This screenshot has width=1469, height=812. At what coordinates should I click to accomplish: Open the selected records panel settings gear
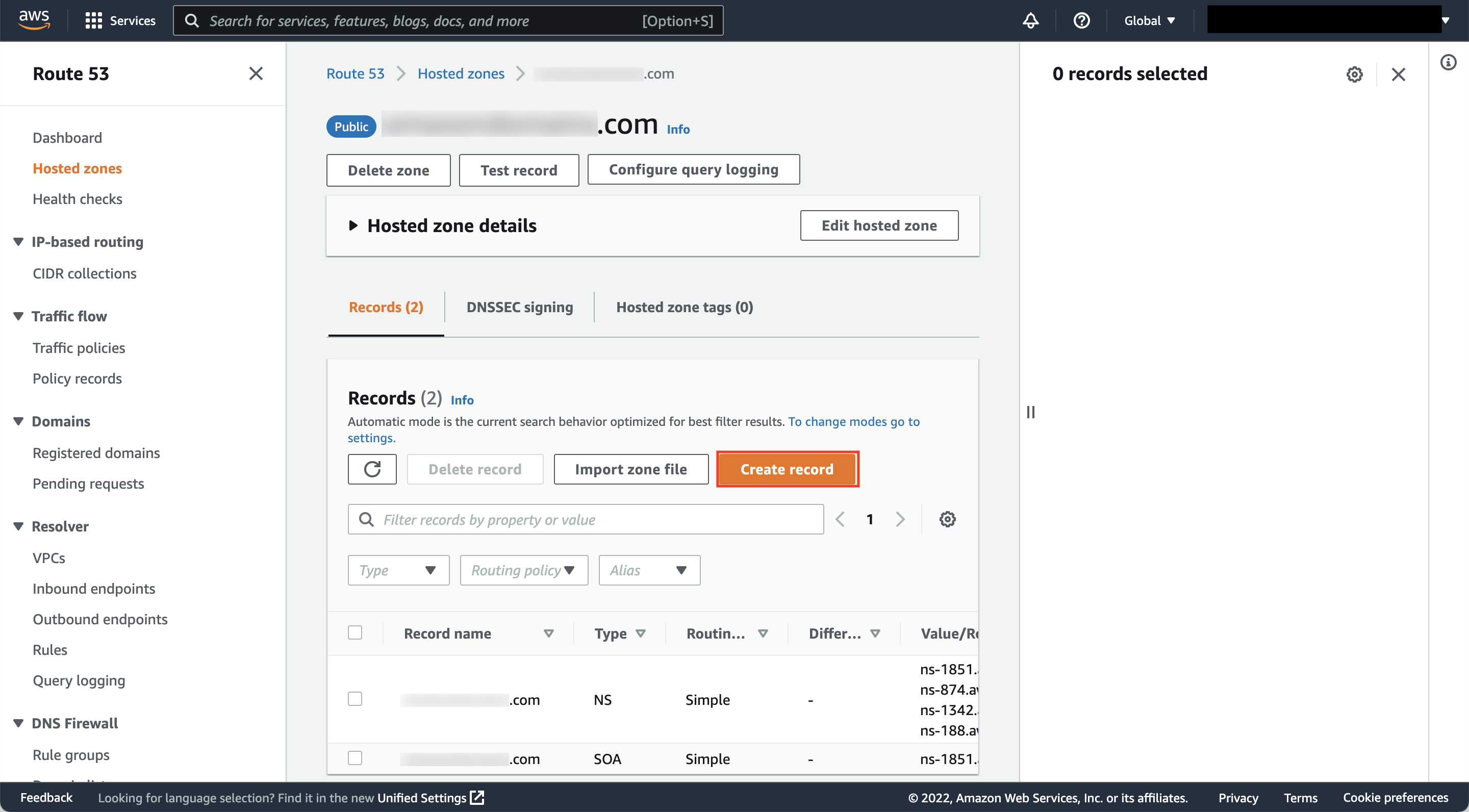1354,74
